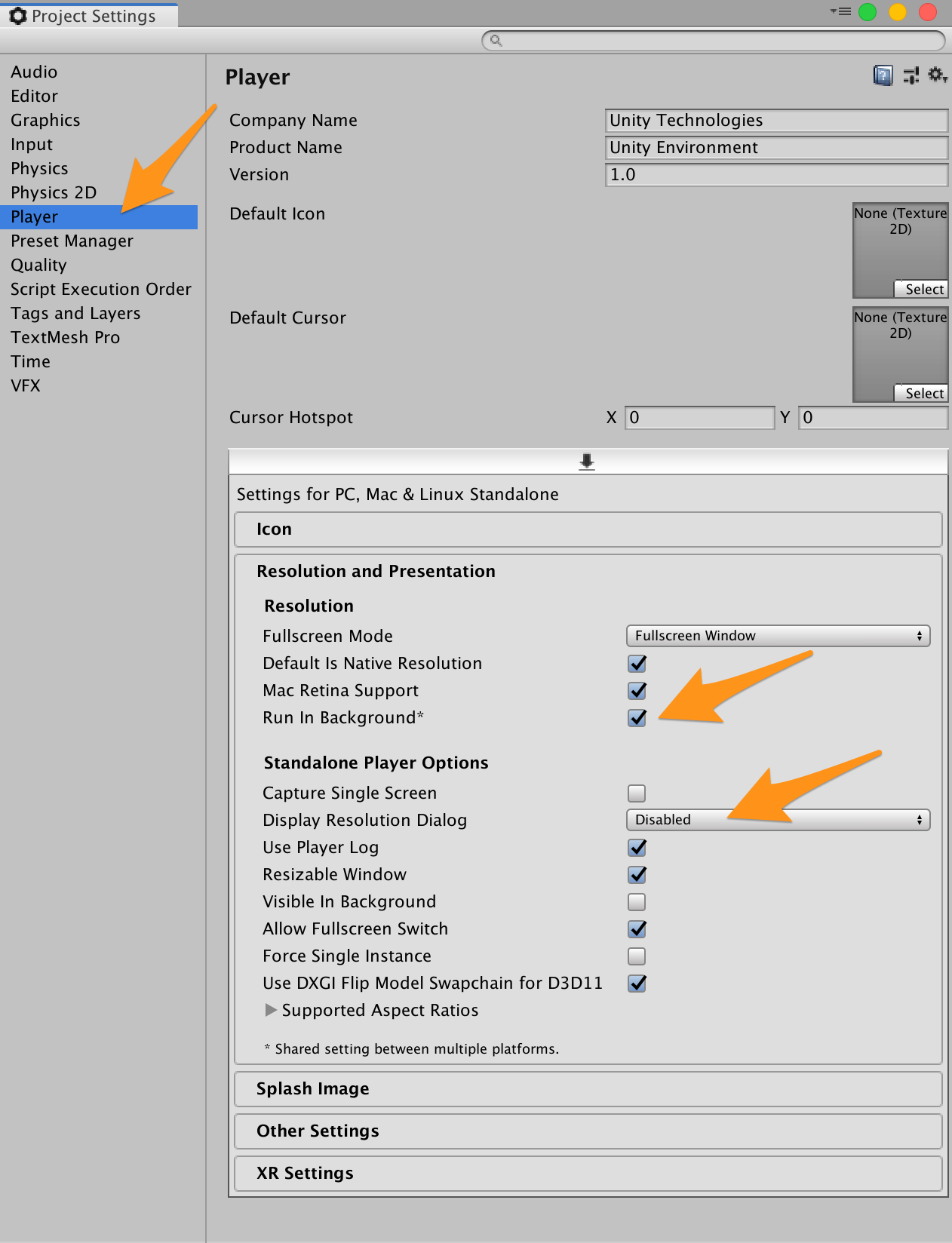Viewport: 952px width, 1243px height.
Task: Enable Visible In Background checkbox
Action: 637,902
